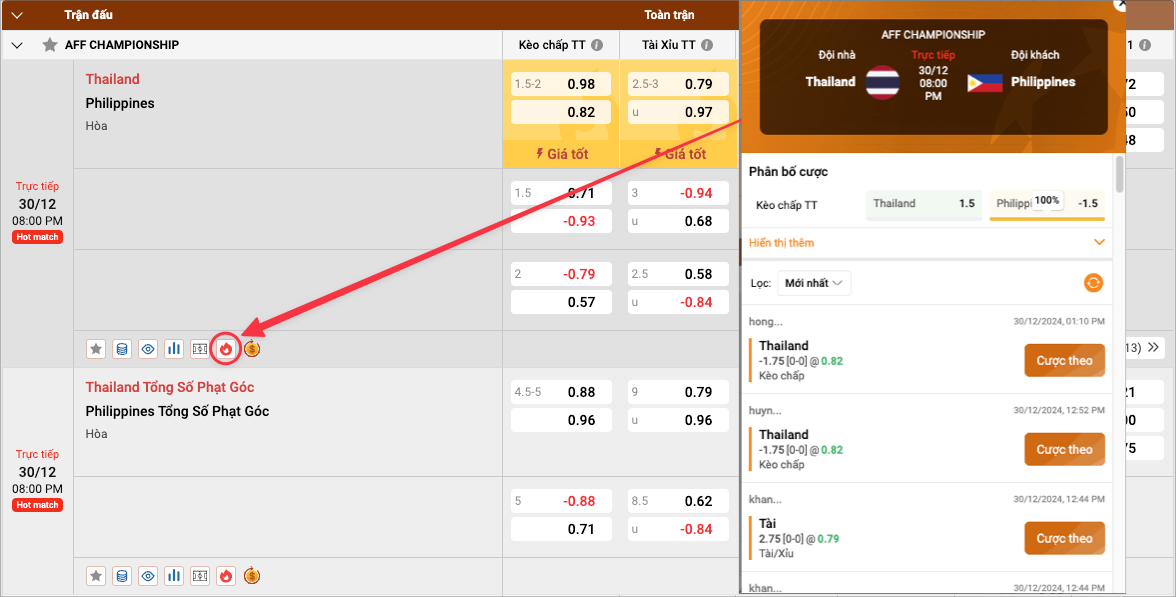
Task: Collapse the AFF CHAMPIONSHIP league group
Action: [x=17, y=45]
